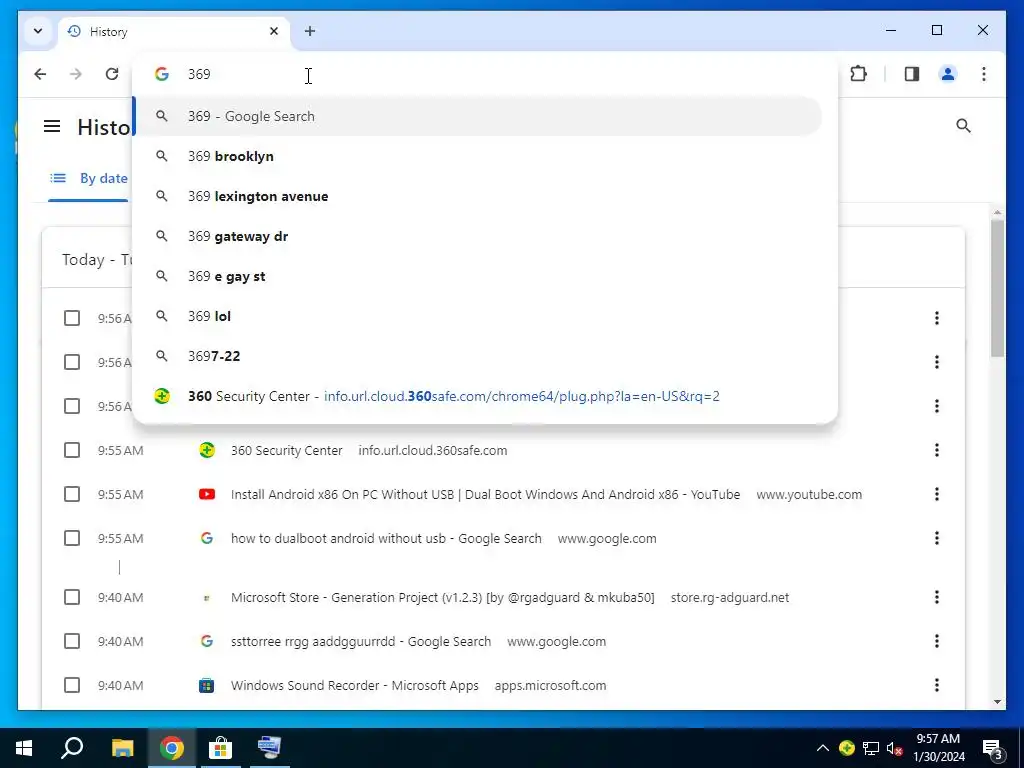Viewport: 1024px width, 768px height.
Task: Select checkbox for third 9:56 AM entry
Action: click(72, 406)
